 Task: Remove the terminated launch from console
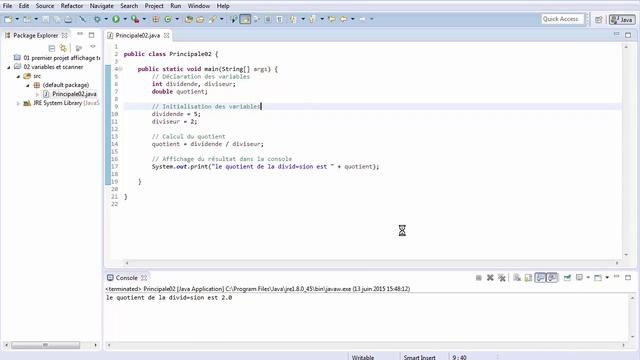pyautogui.click(x=490, y=278)
